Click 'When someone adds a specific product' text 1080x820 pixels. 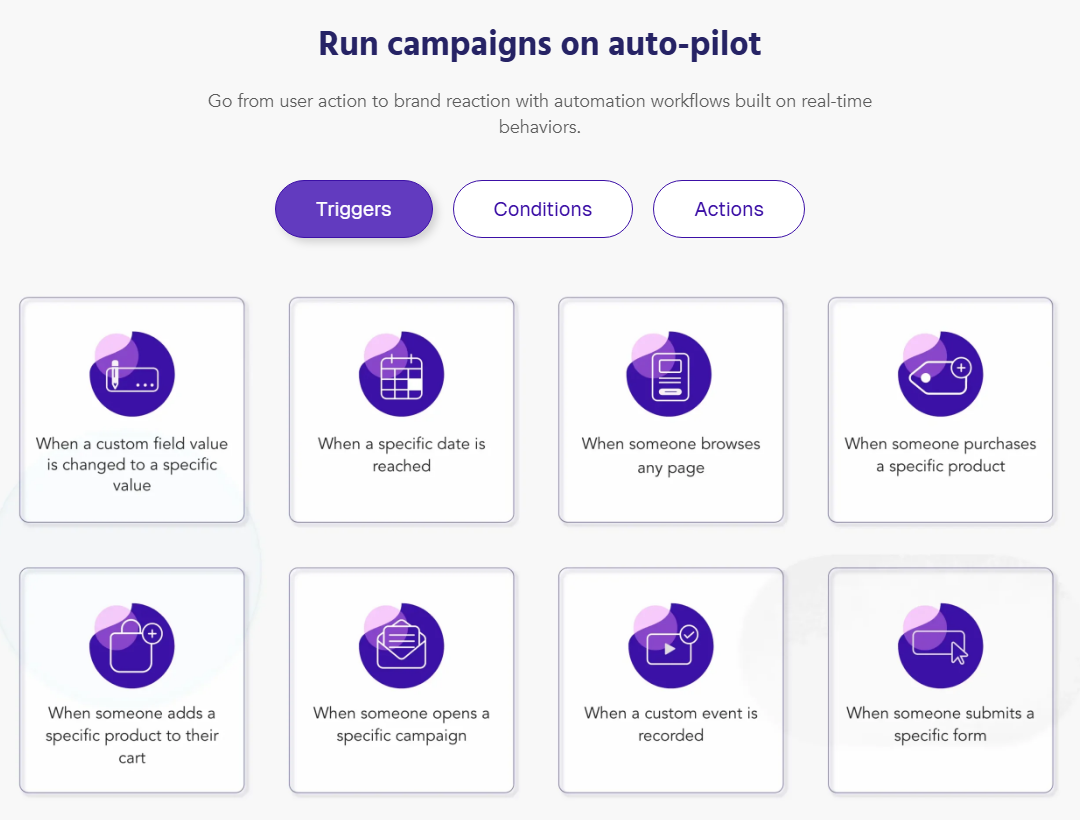132,735
